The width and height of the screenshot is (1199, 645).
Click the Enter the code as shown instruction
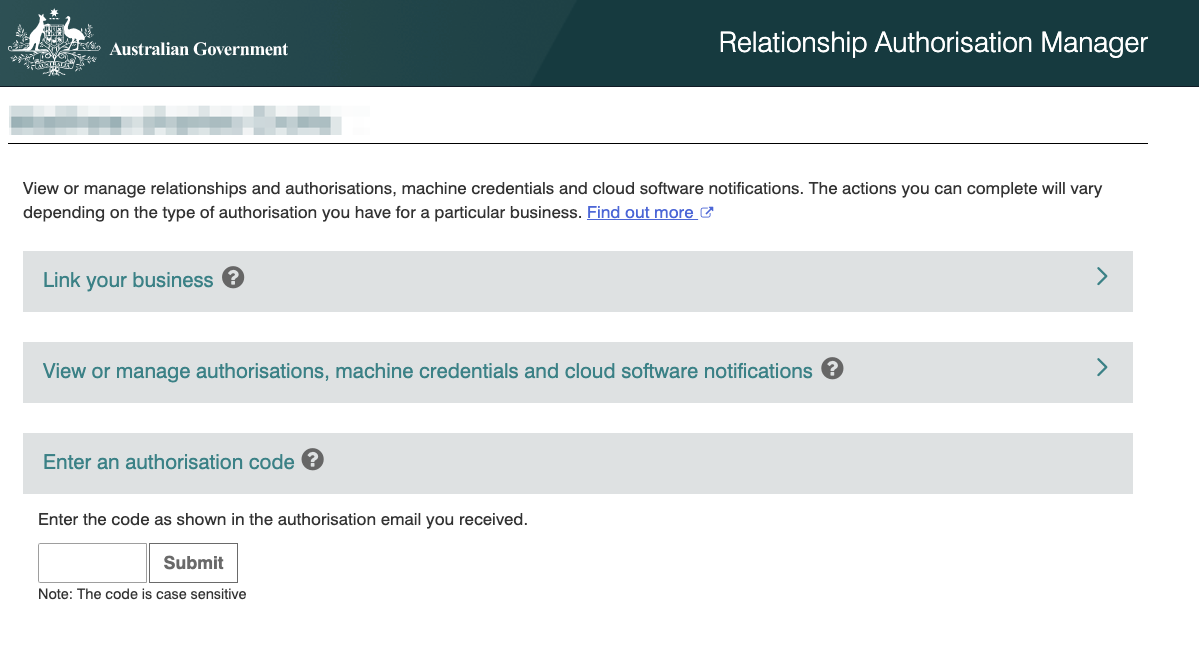pyautogui.click(x=282, y=520)
